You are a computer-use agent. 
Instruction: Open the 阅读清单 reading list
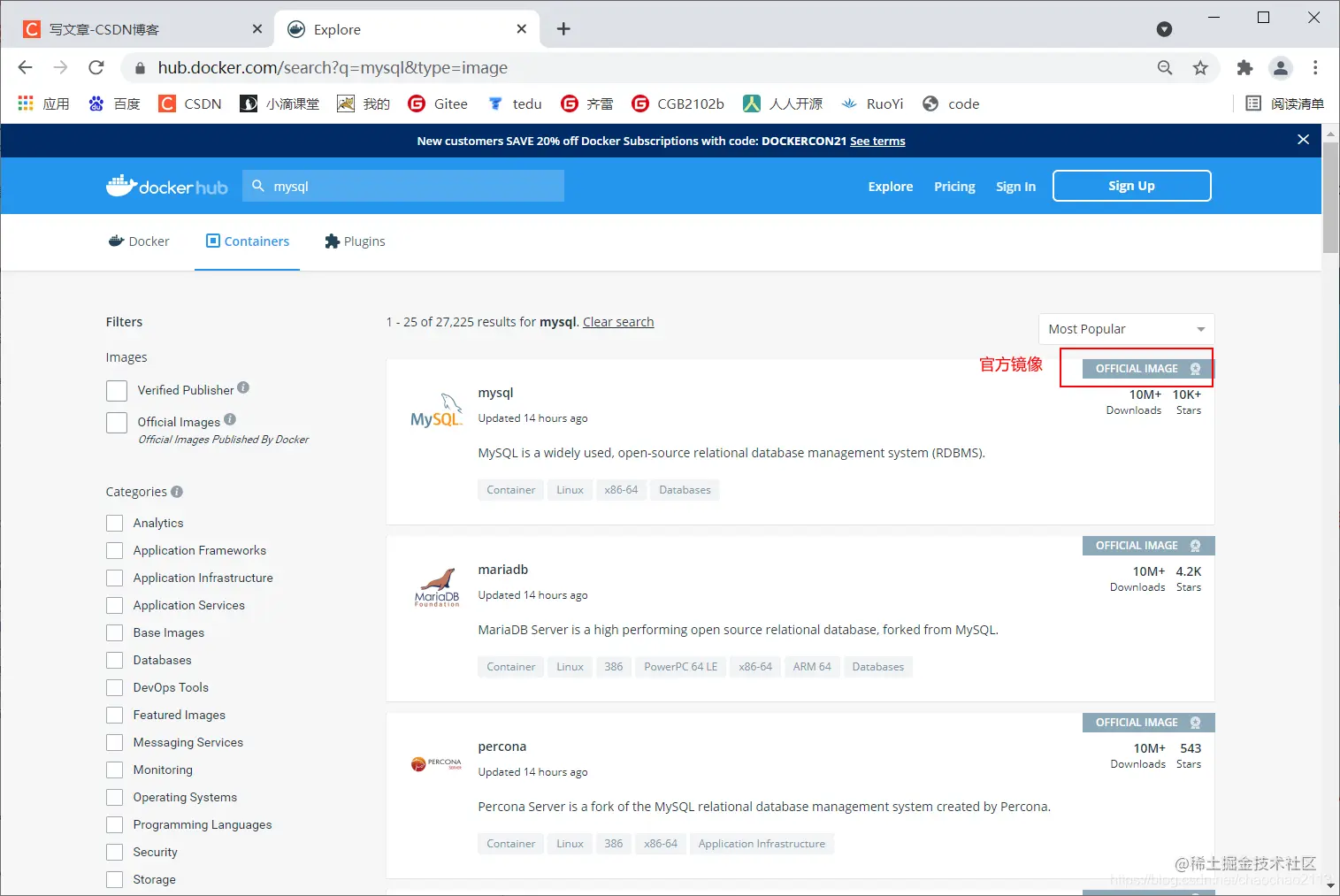coord(1285,103)
